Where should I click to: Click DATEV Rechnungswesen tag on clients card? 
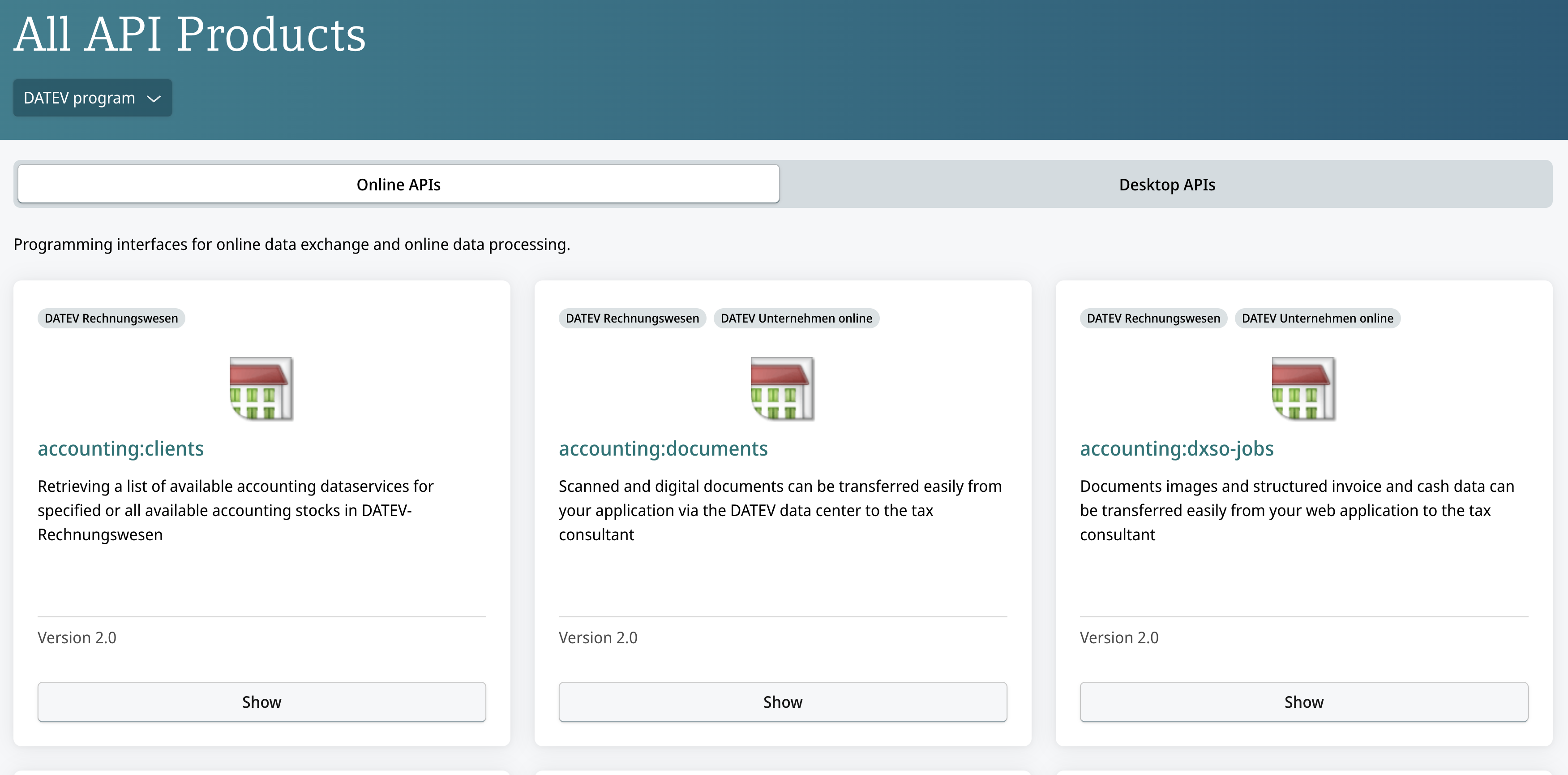click(111, 319)
